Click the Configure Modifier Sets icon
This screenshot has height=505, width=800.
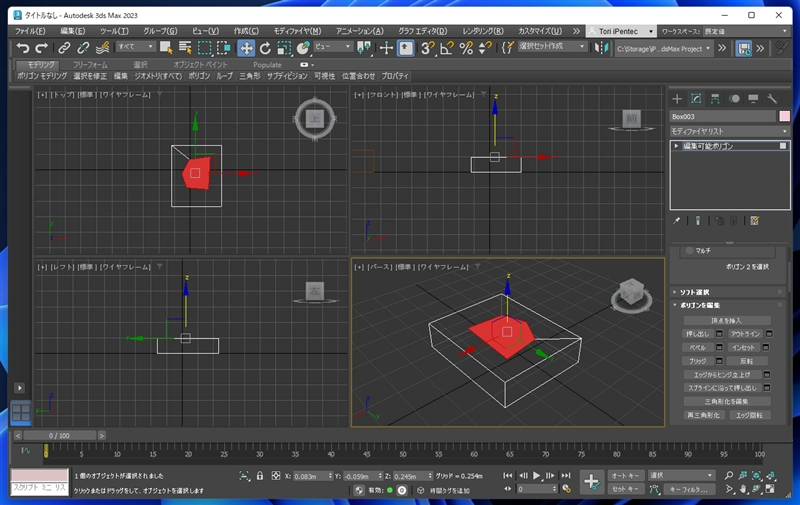tap(755, 221)
